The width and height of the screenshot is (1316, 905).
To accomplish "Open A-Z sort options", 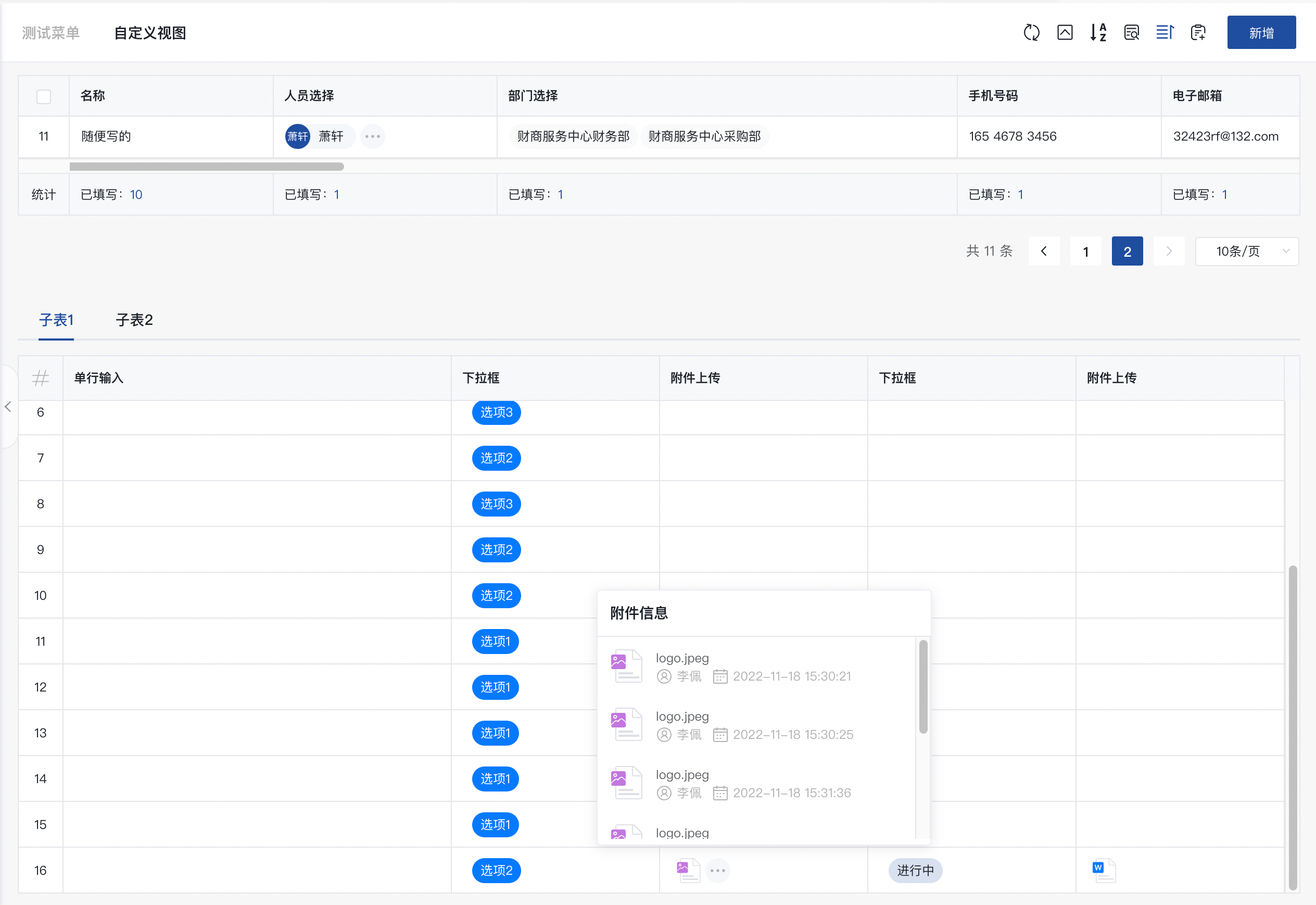I will pyautogui.click(x=1098, y=33).
